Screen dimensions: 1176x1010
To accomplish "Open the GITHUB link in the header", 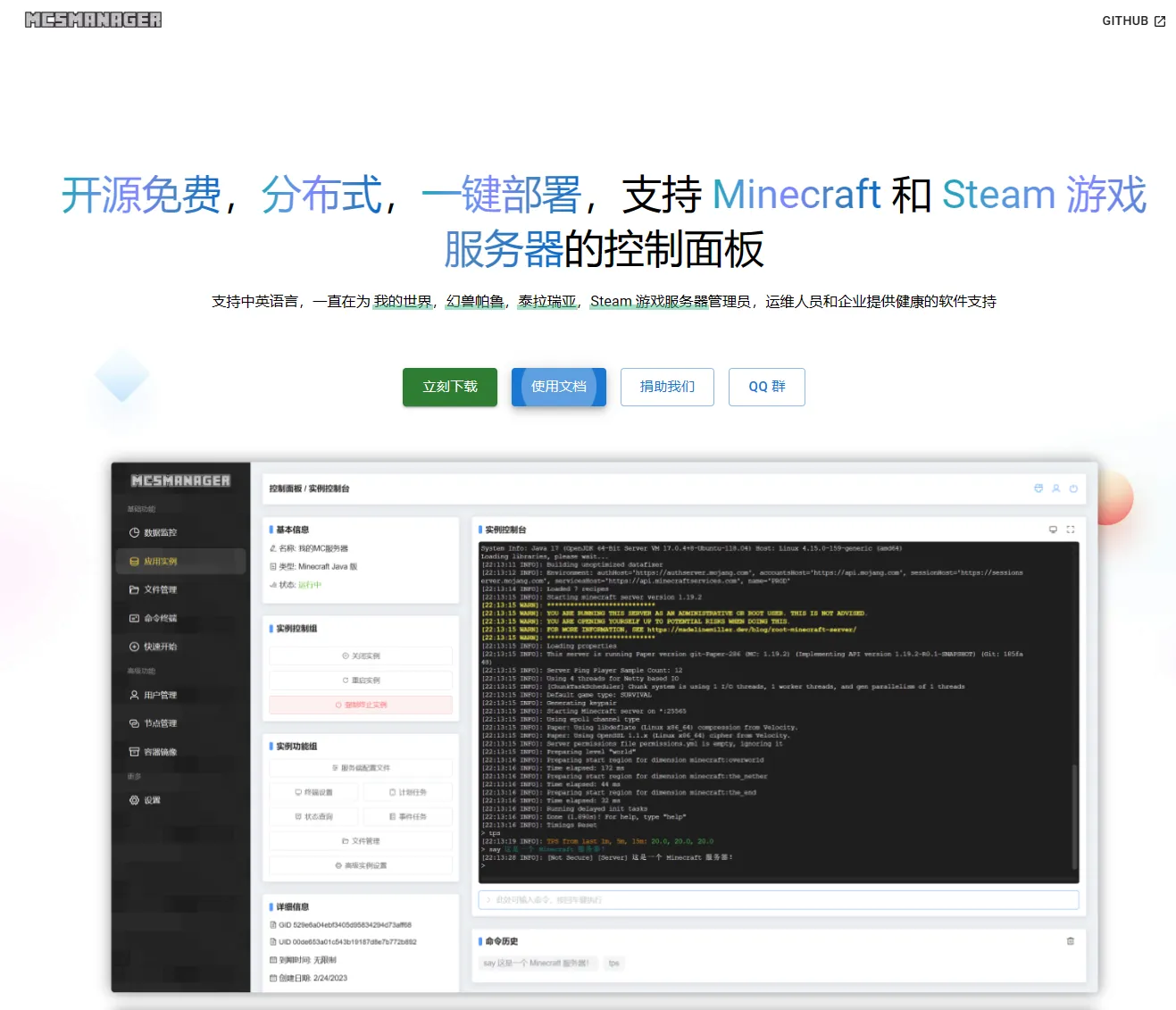I will [x=1133, y=21].
